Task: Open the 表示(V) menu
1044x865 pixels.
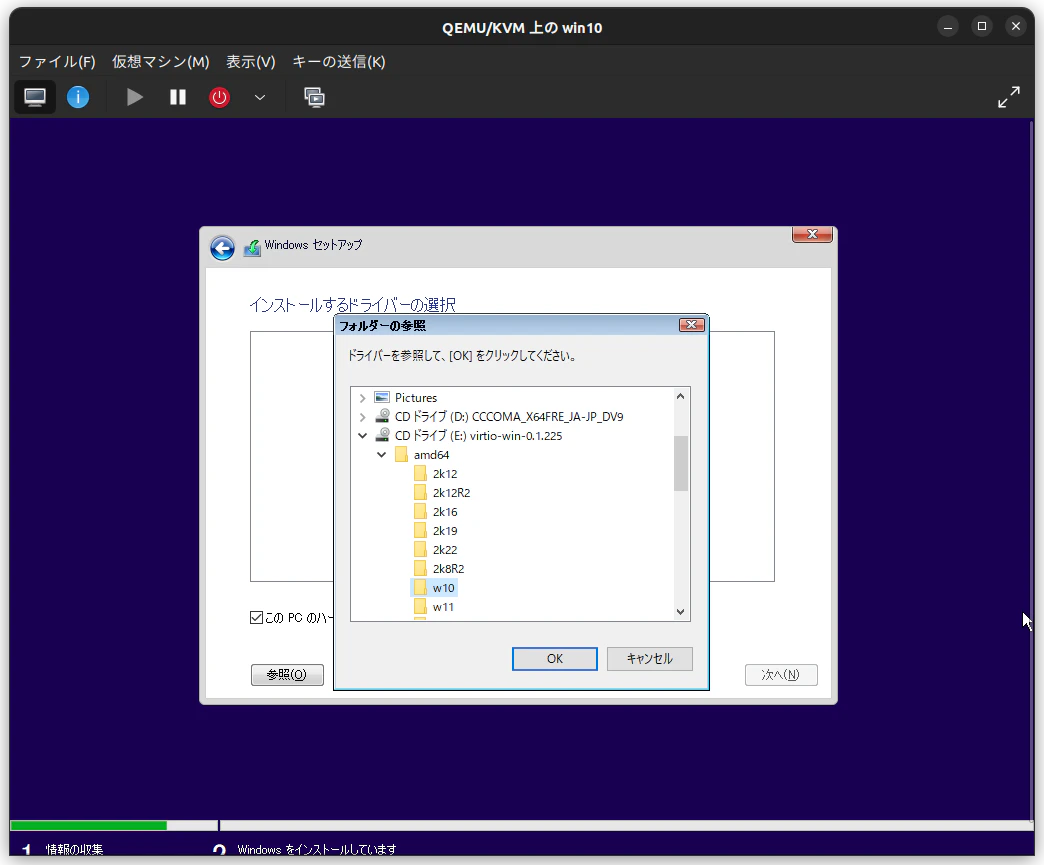Action: point(250,62)
